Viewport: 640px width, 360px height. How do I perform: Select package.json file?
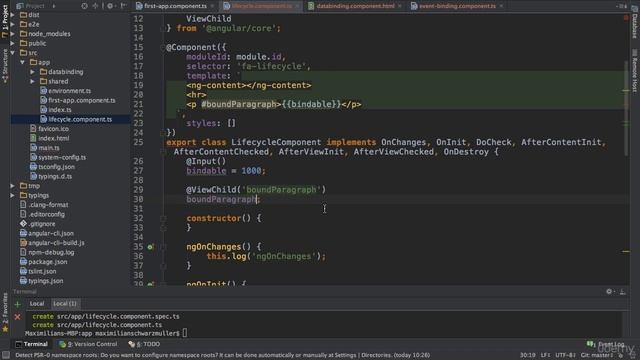44,262
